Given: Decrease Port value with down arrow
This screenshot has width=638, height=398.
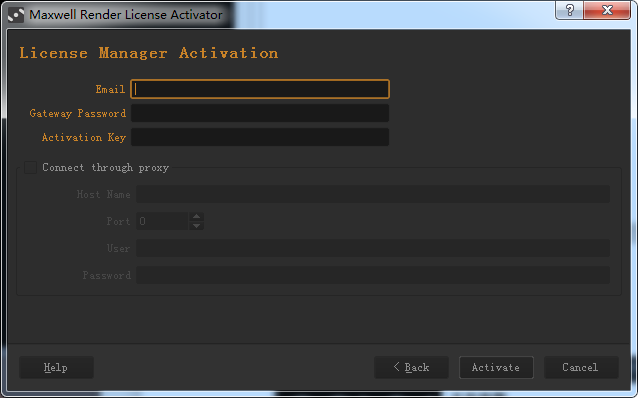Looking at the screenshot, I should [x=197, y=225].
